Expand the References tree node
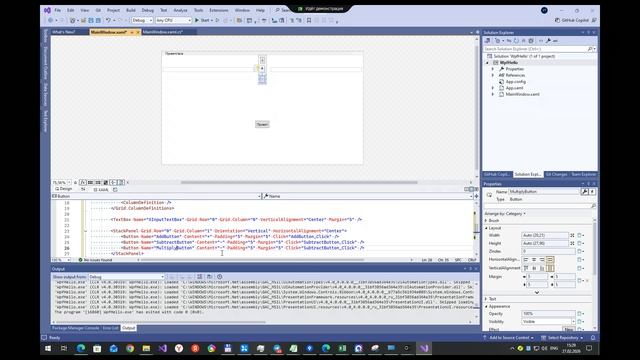640x360 pixels. tap(493, 75)
